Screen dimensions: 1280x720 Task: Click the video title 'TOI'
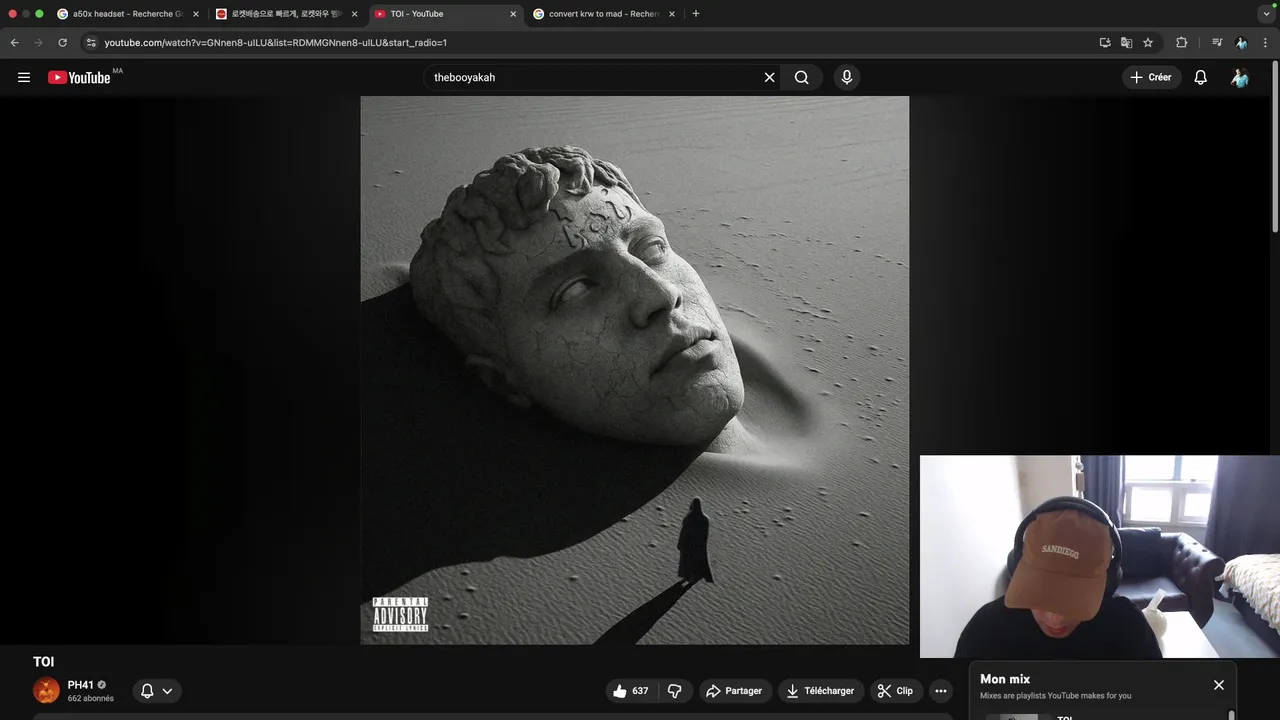43,662
